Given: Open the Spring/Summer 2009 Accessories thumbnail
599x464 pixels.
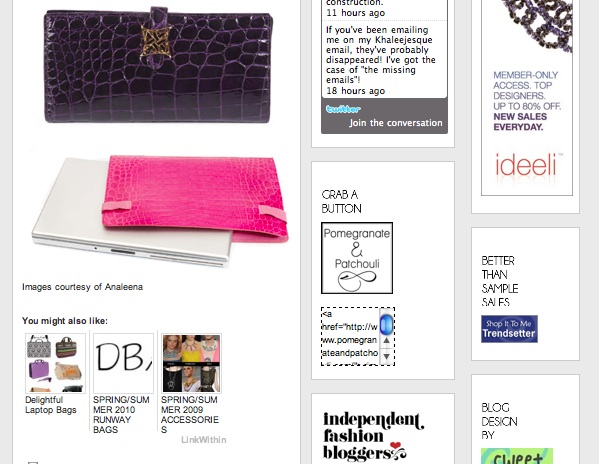Looking at the screenshot, I should [191, 363].
